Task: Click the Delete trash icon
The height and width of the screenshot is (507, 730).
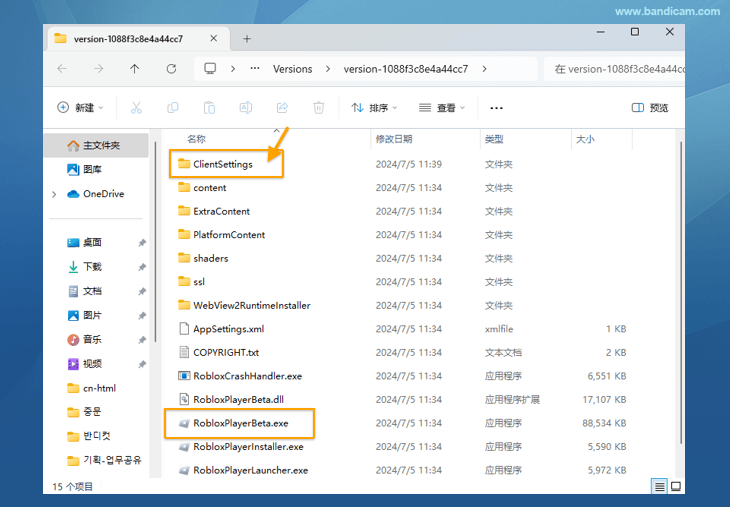Action: pos(318,108)
